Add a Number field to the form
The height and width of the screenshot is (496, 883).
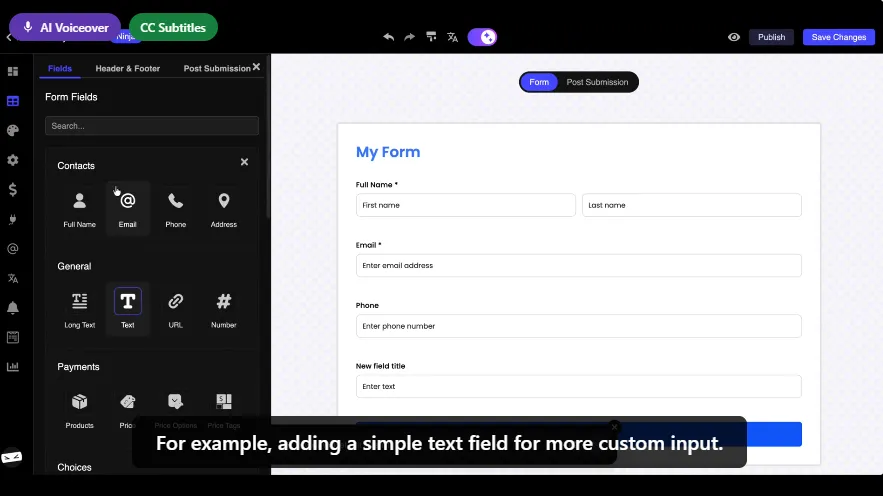click(224, 309)
